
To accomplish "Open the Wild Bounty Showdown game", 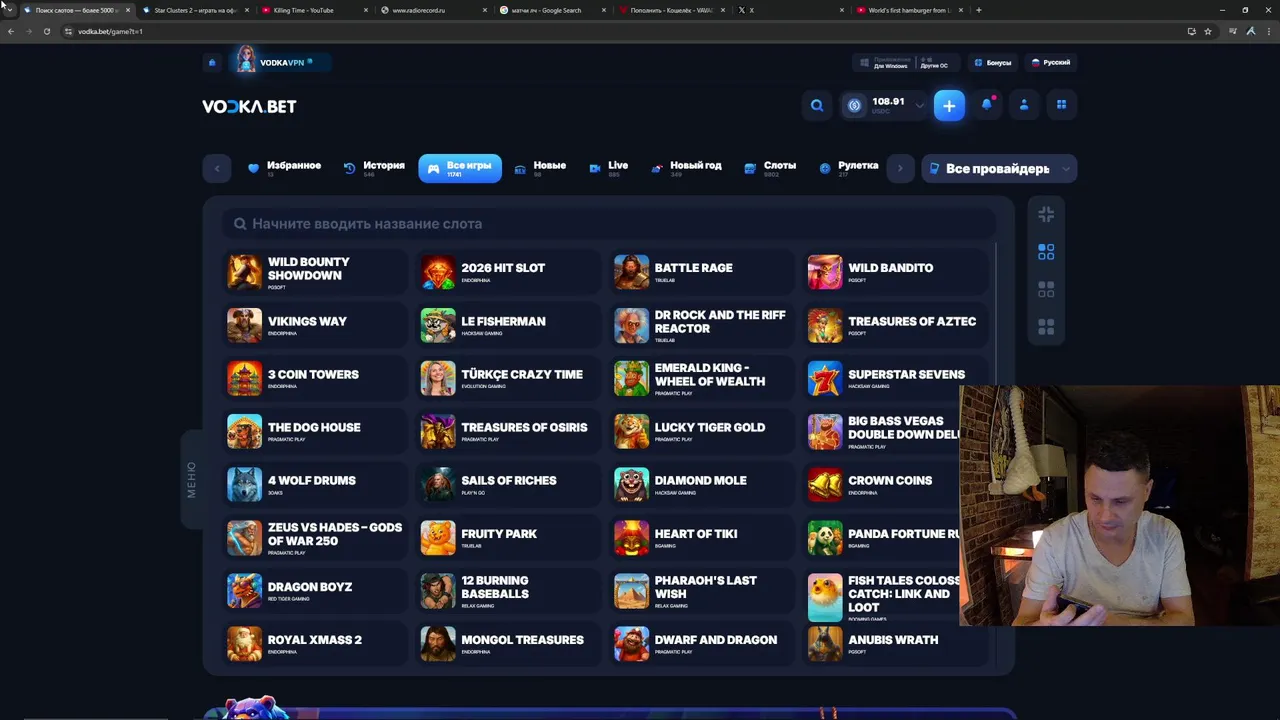I will coord(313,272).
